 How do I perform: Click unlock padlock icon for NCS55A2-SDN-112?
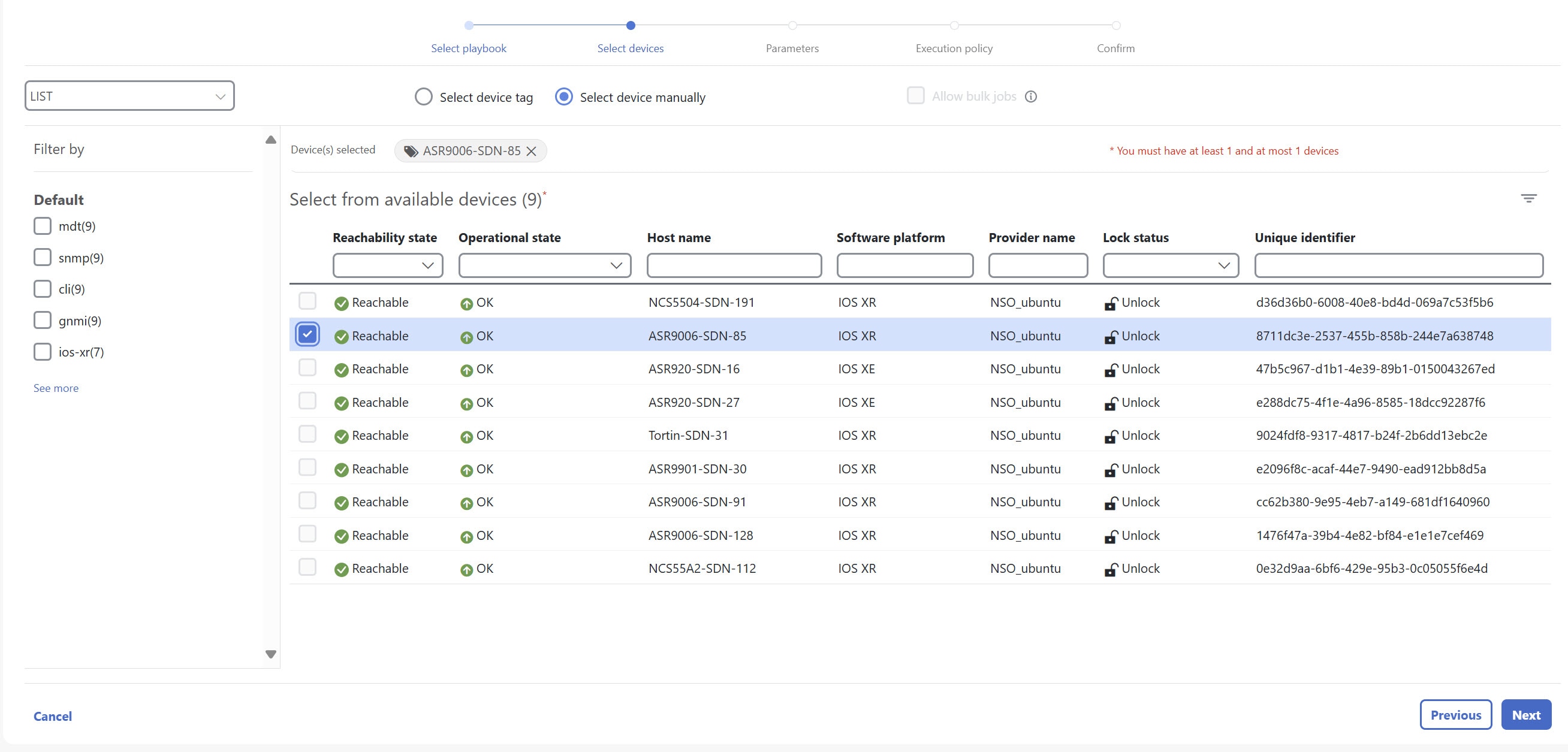click(x=1111, y=569)
